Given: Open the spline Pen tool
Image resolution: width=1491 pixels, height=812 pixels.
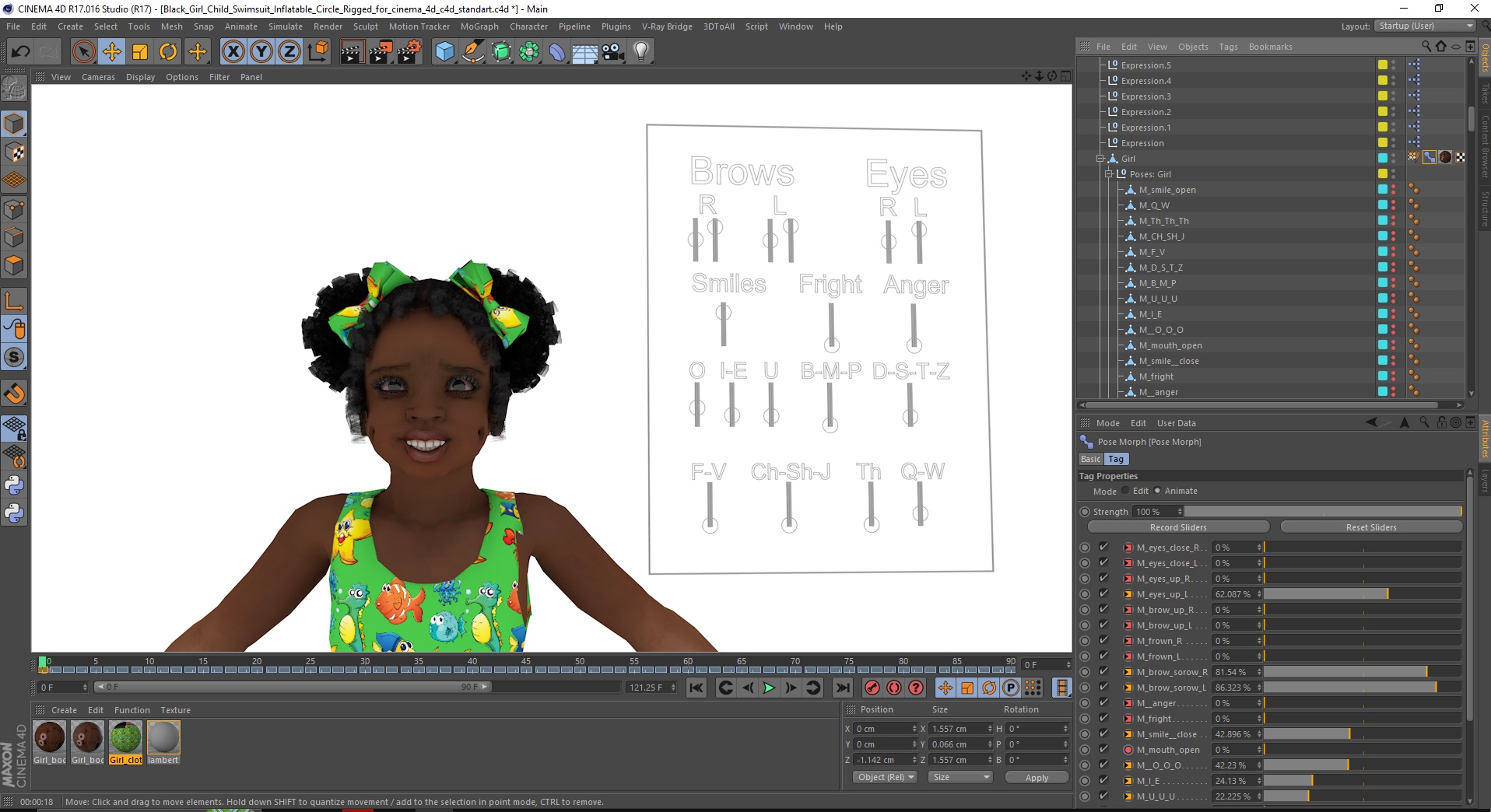Looking at the screenshot, I should pos(473,52).
